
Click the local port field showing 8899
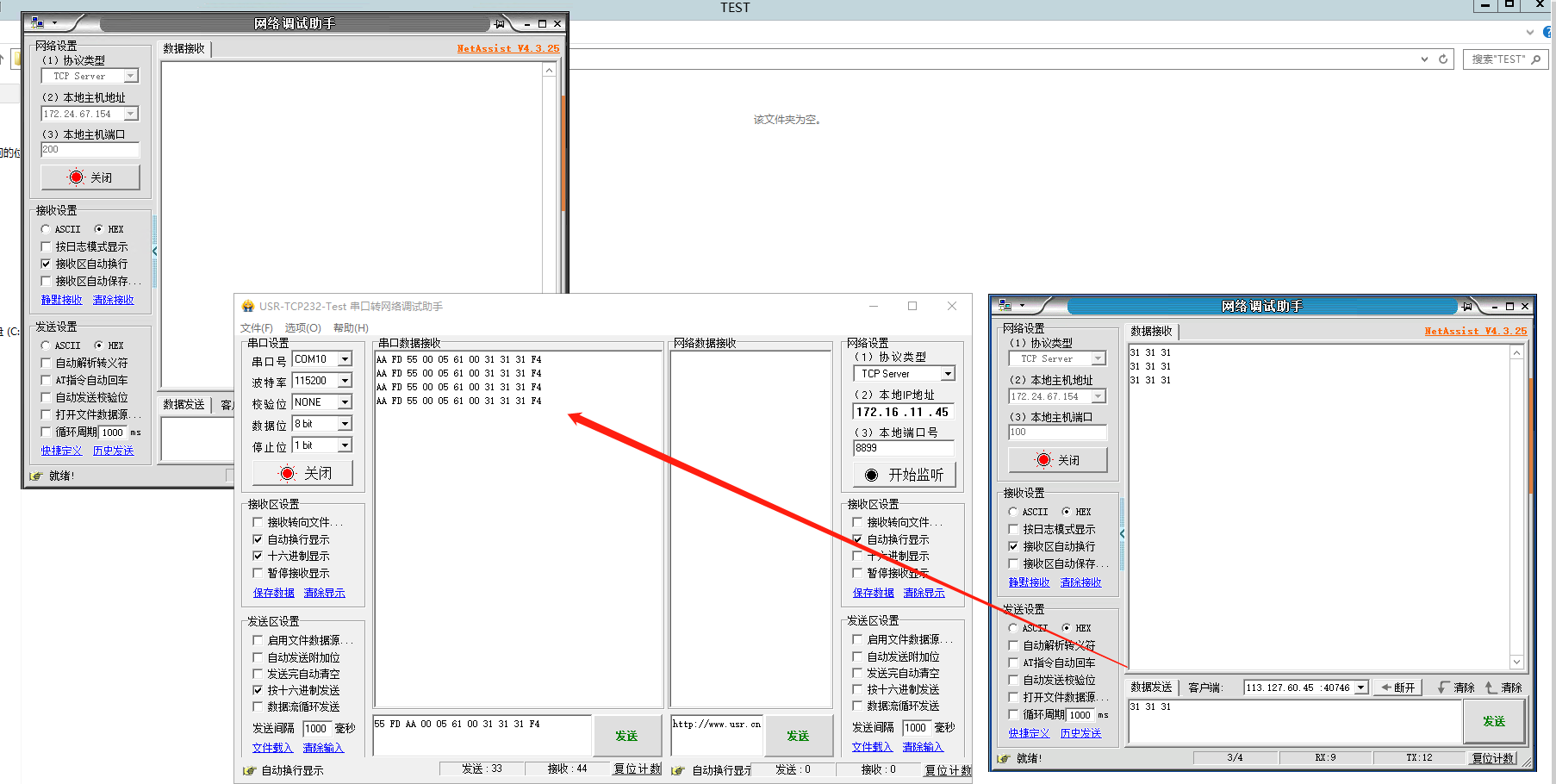(x=903, y=448)
